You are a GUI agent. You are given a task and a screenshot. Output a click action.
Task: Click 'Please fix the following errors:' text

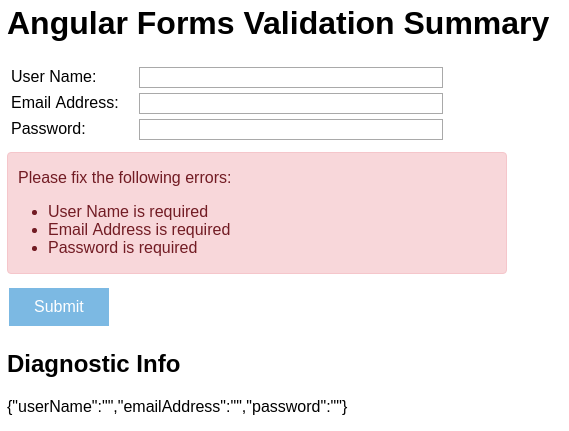pos(124,178)
